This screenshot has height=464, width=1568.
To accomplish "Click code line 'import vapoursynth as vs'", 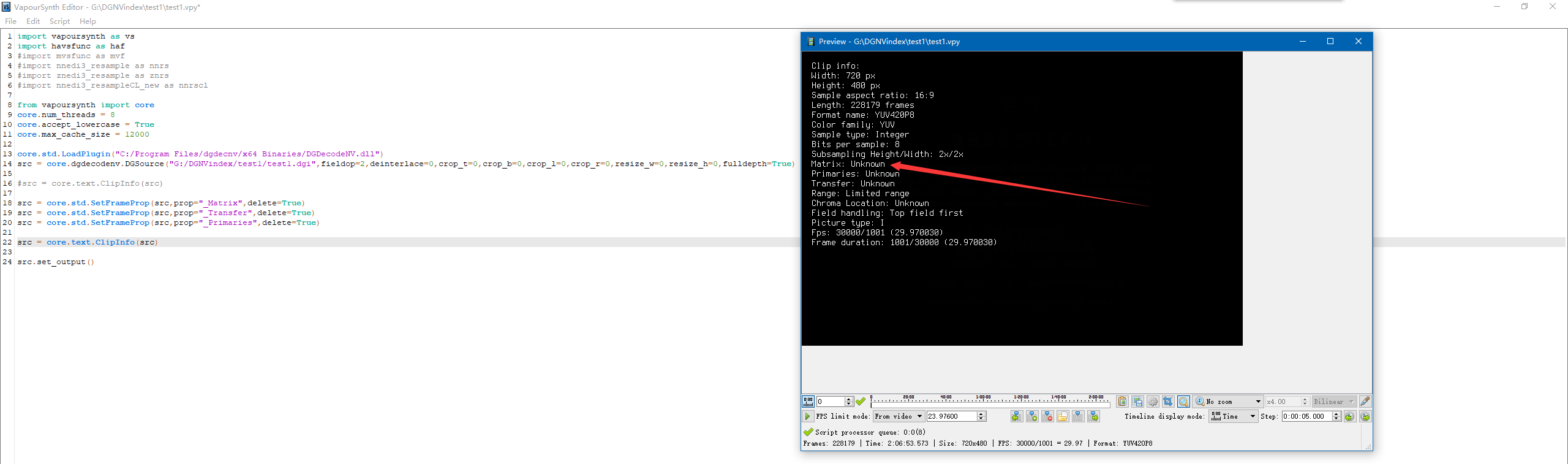I will point(76,36).
